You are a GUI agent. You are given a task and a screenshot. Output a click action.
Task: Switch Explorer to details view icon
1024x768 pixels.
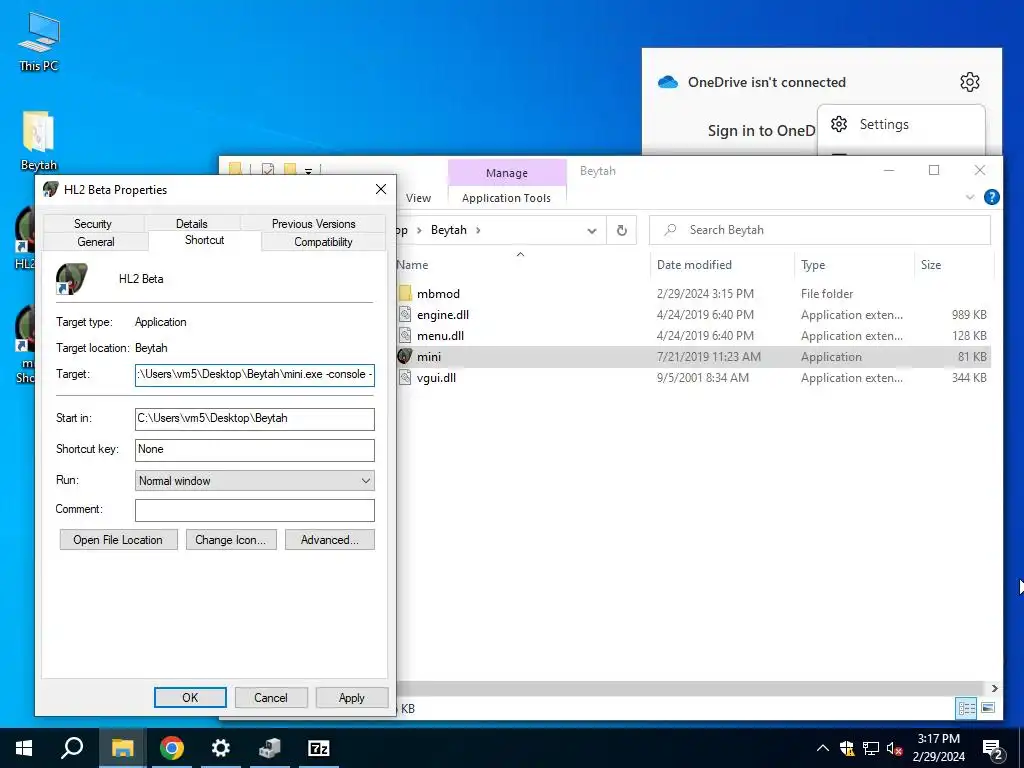pos(967,708)
